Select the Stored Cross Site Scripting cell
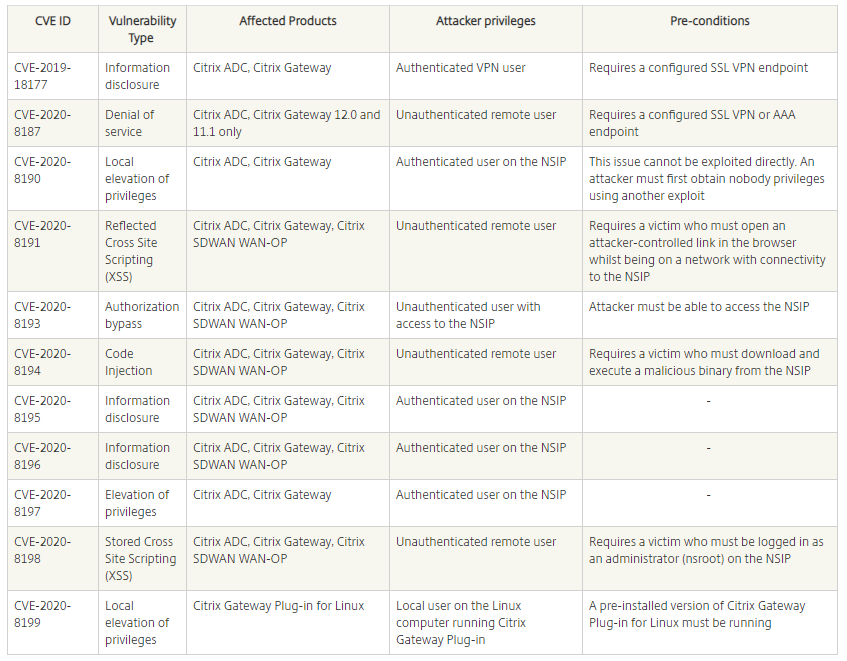The width and height of the screenshot is (847, 661). (139, 558)
